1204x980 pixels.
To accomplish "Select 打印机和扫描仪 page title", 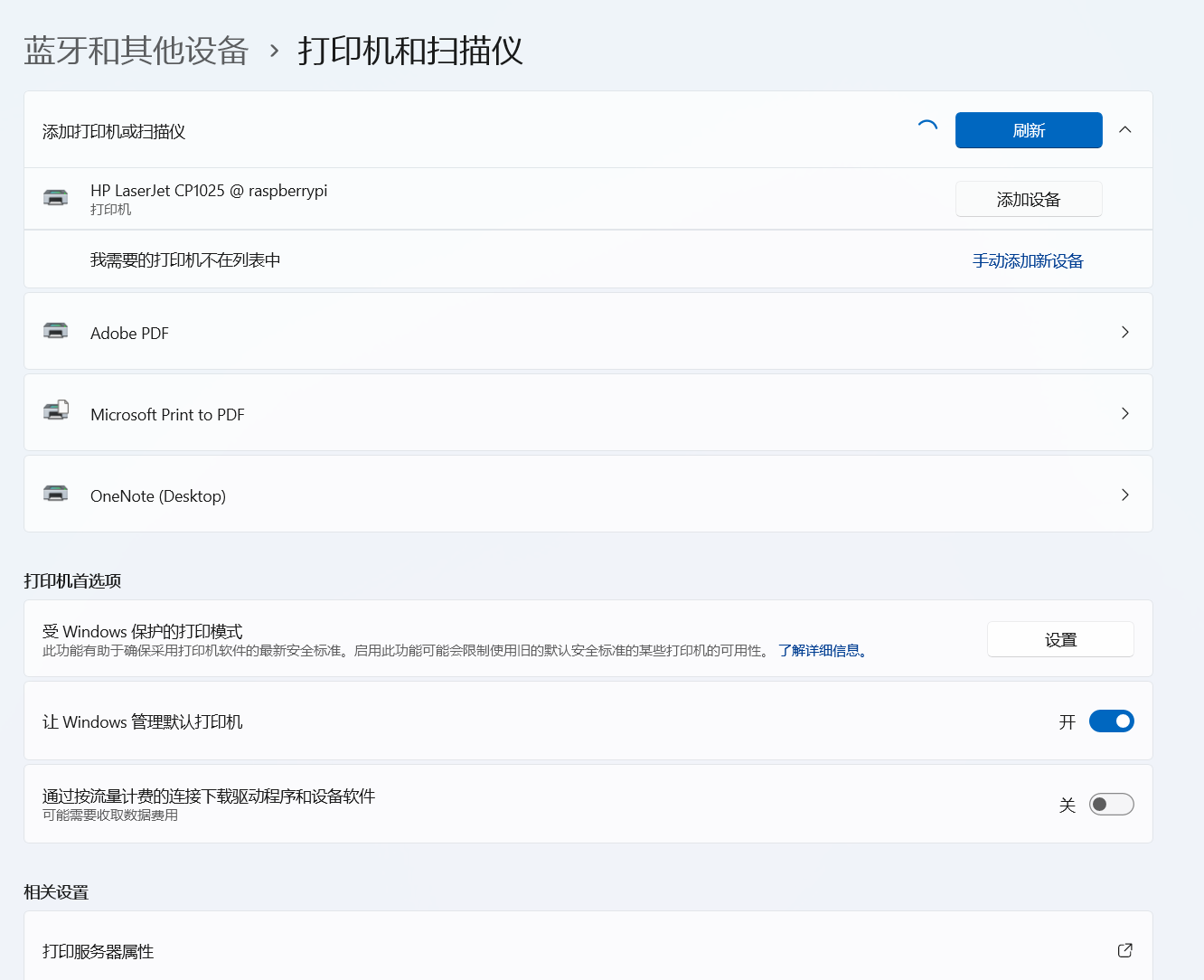I will (410, 51).
